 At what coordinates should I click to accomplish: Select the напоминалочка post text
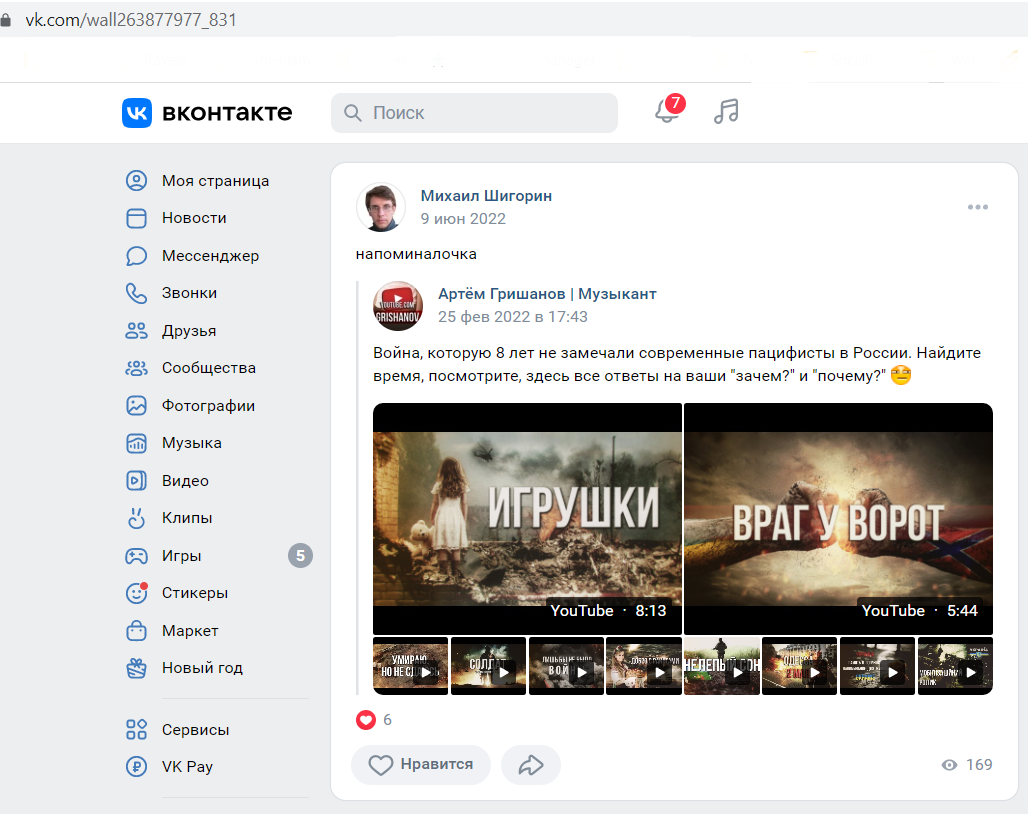point(416,254)
